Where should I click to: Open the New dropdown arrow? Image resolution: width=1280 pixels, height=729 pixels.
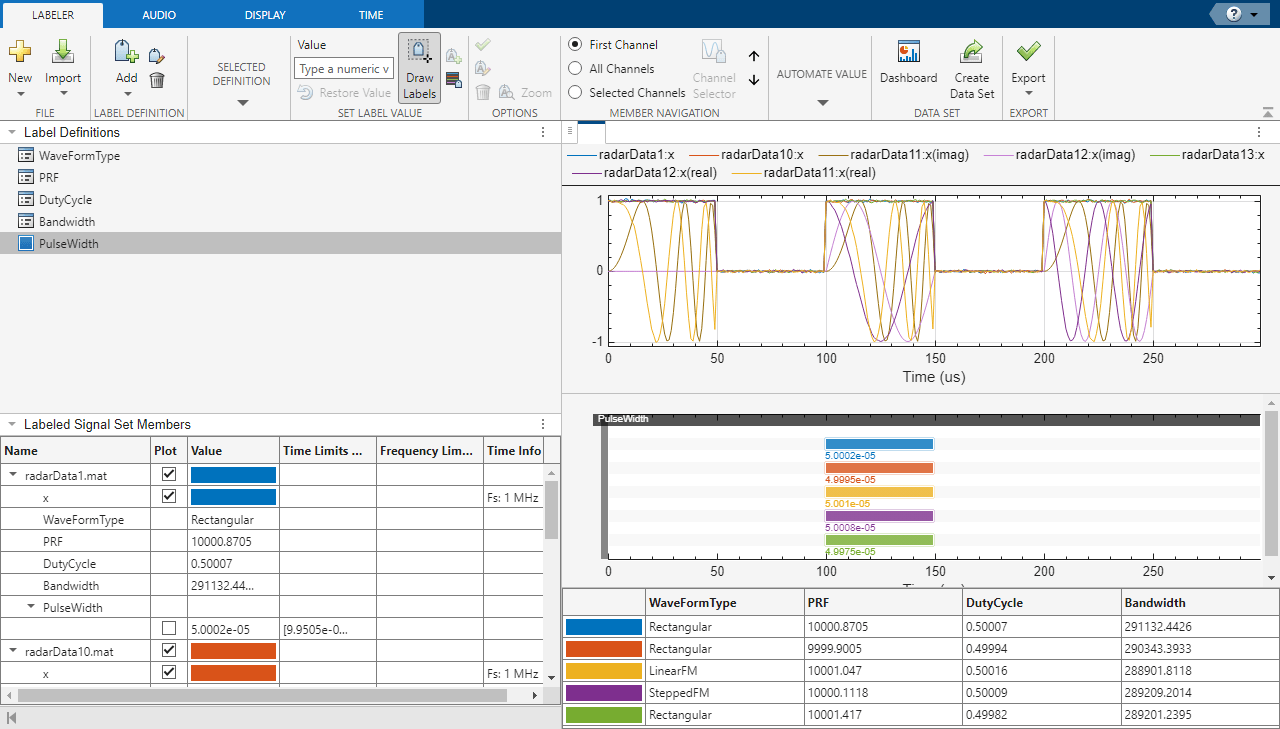(x=20, y=95)
